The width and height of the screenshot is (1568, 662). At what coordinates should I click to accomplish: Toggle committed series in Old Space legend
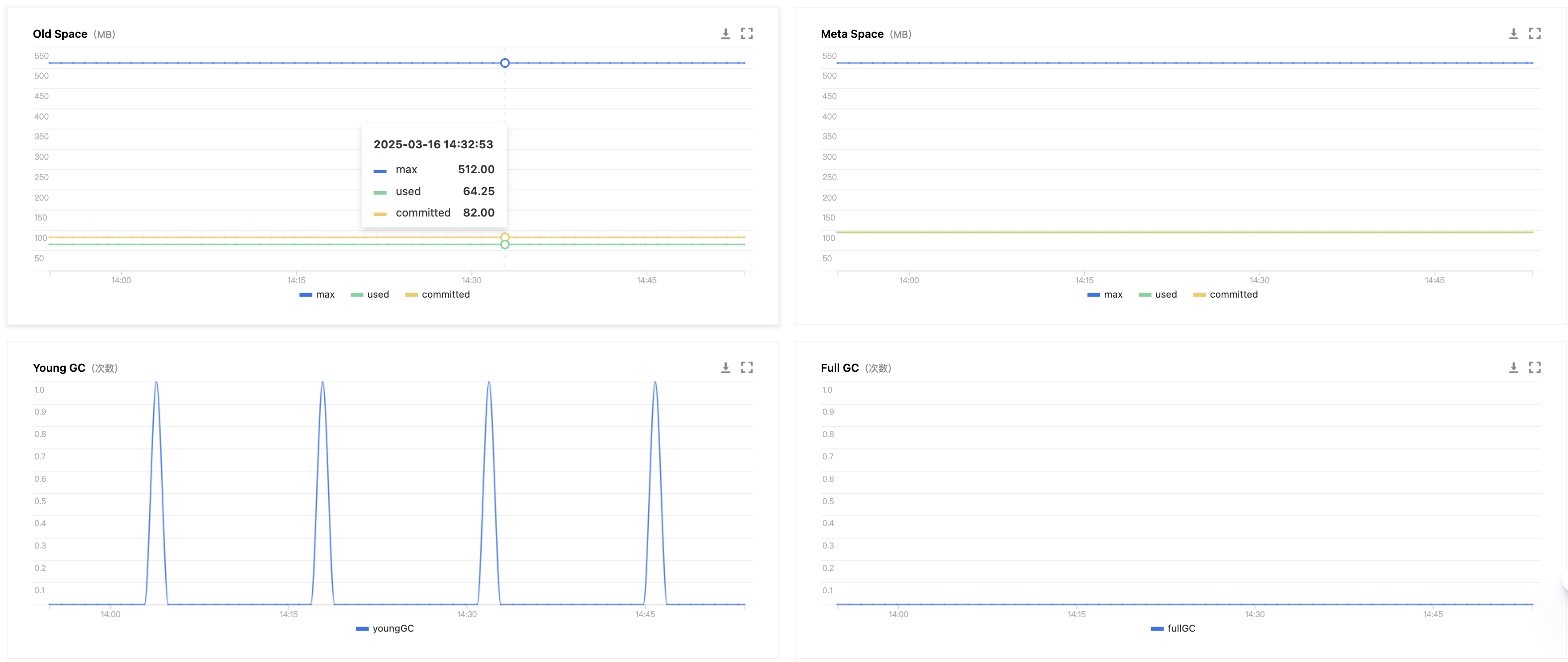pyautogui.click(x=437, y=294)
